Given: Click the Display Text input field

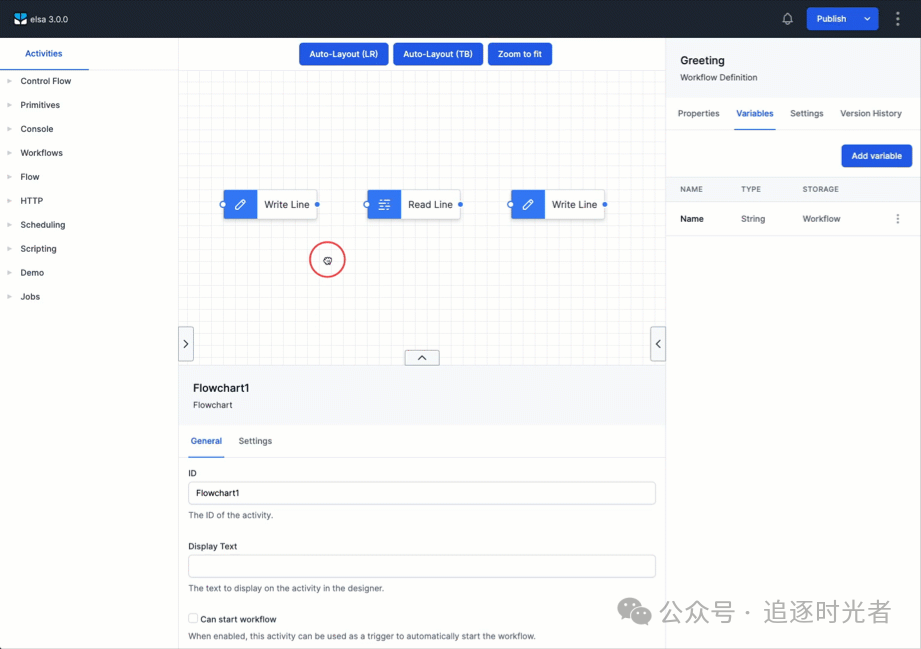Looking at the screenshot, I should click(422, 566).
